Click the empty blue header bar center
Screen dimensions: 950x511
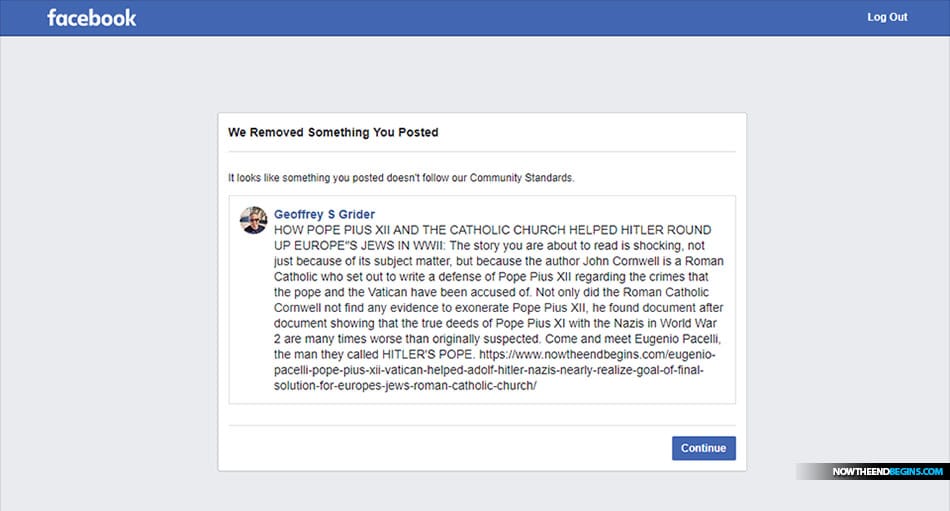[475, 18]
